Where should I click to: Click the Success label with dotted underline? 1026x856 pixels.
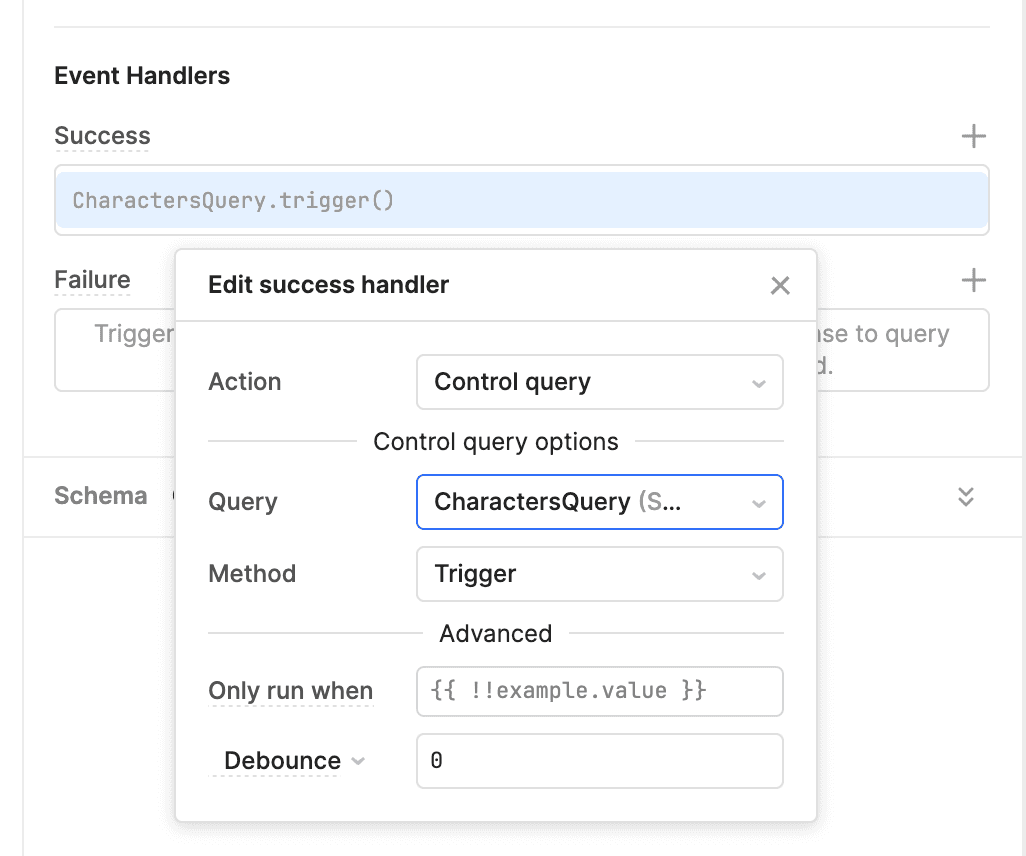pyautogui.click(x=102, y=136)
